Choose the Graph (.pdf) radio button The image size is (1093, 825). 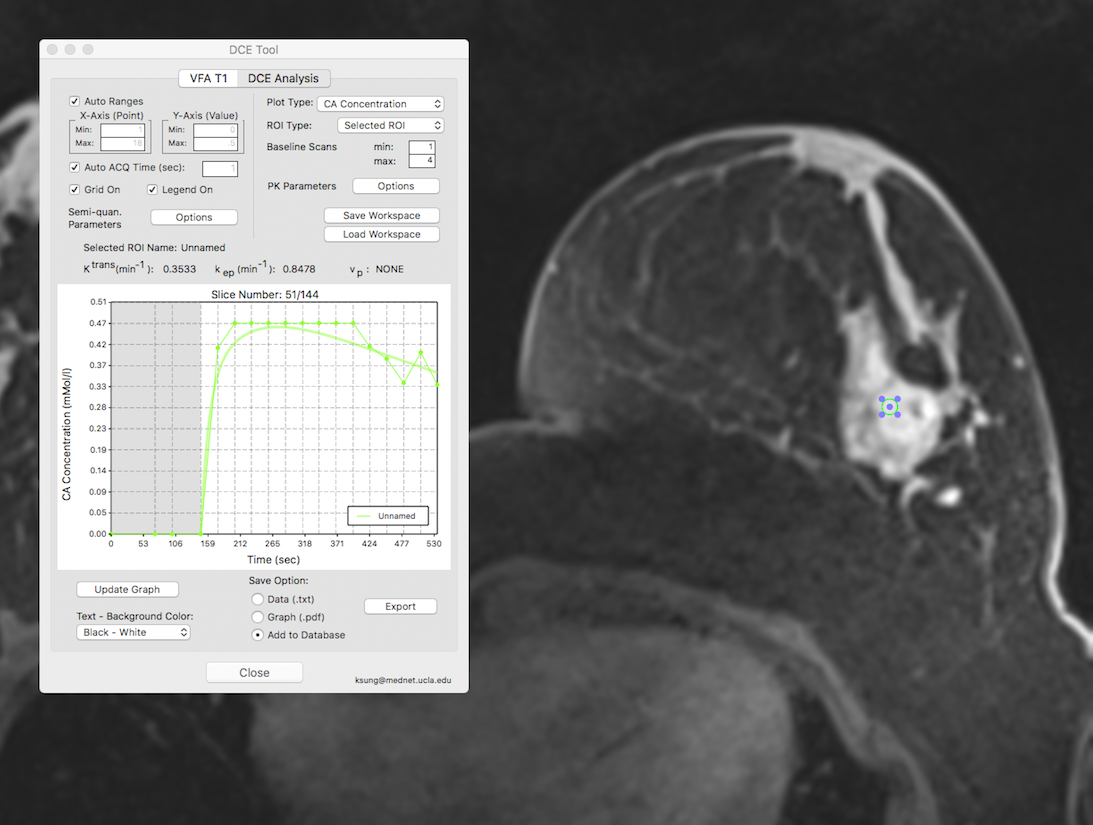point(257,617)
